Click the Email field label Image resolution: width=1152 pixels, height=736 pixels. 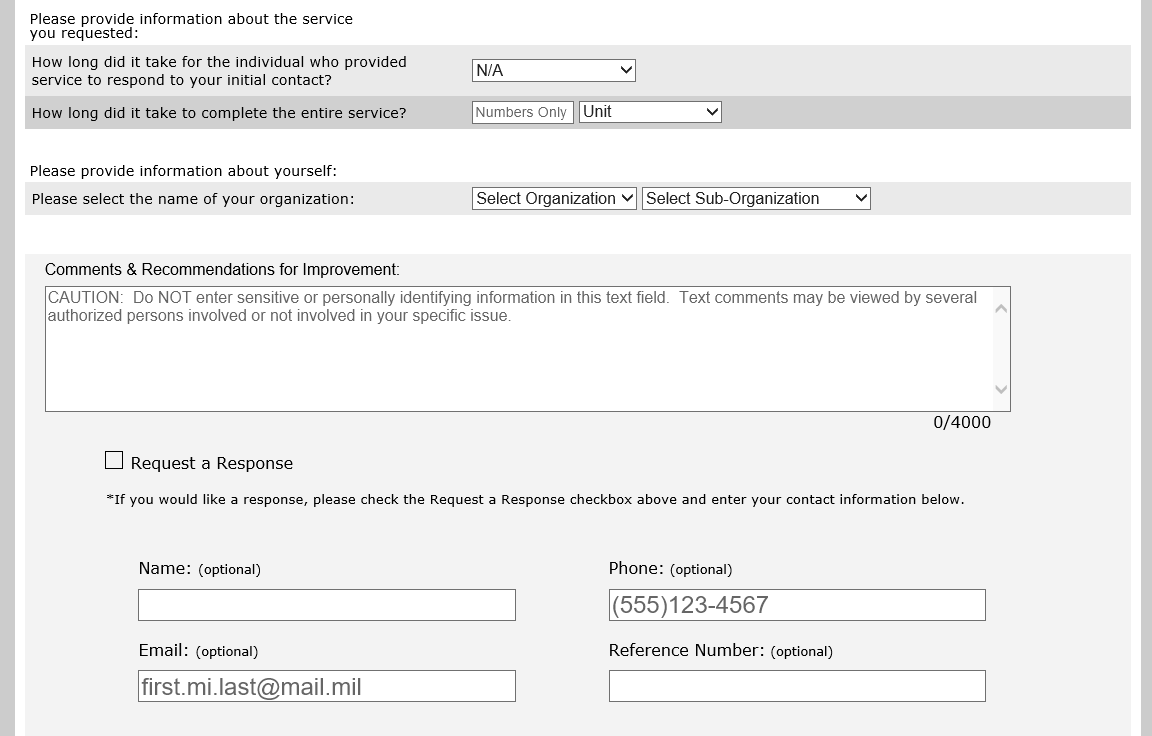pos(198,651)
